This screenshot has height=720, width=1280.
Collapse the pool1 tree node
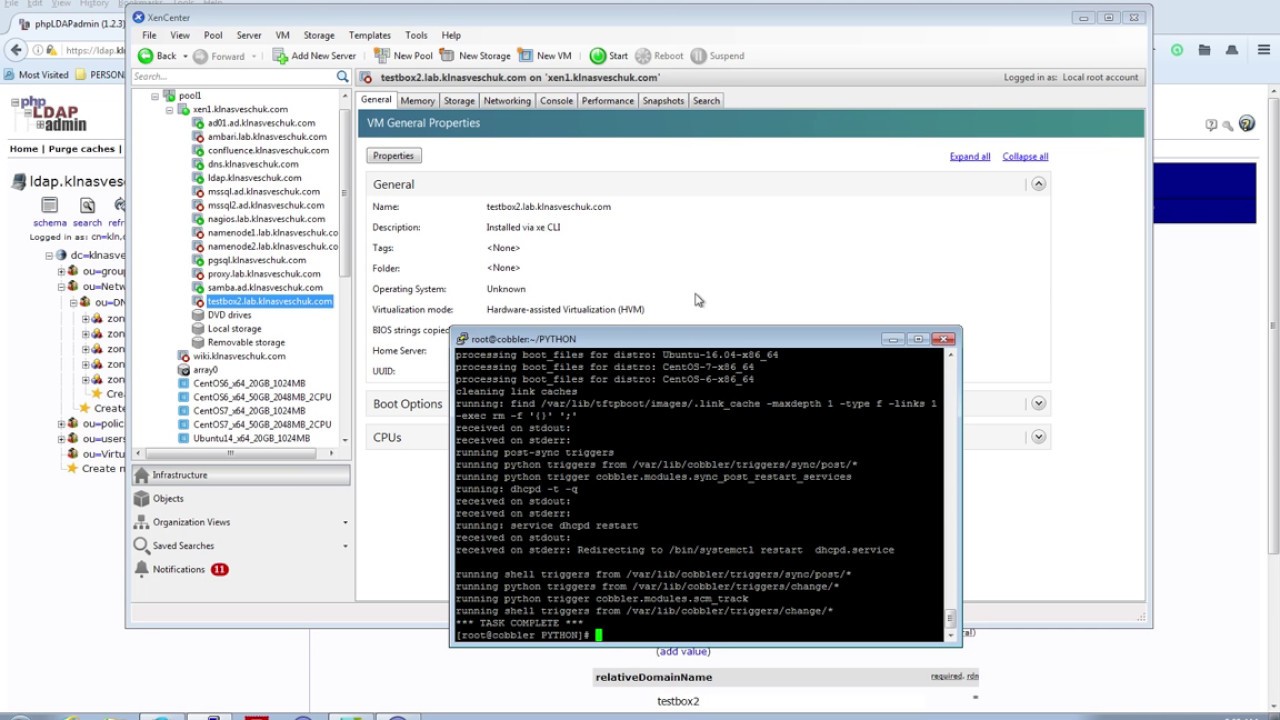(155, 96)
